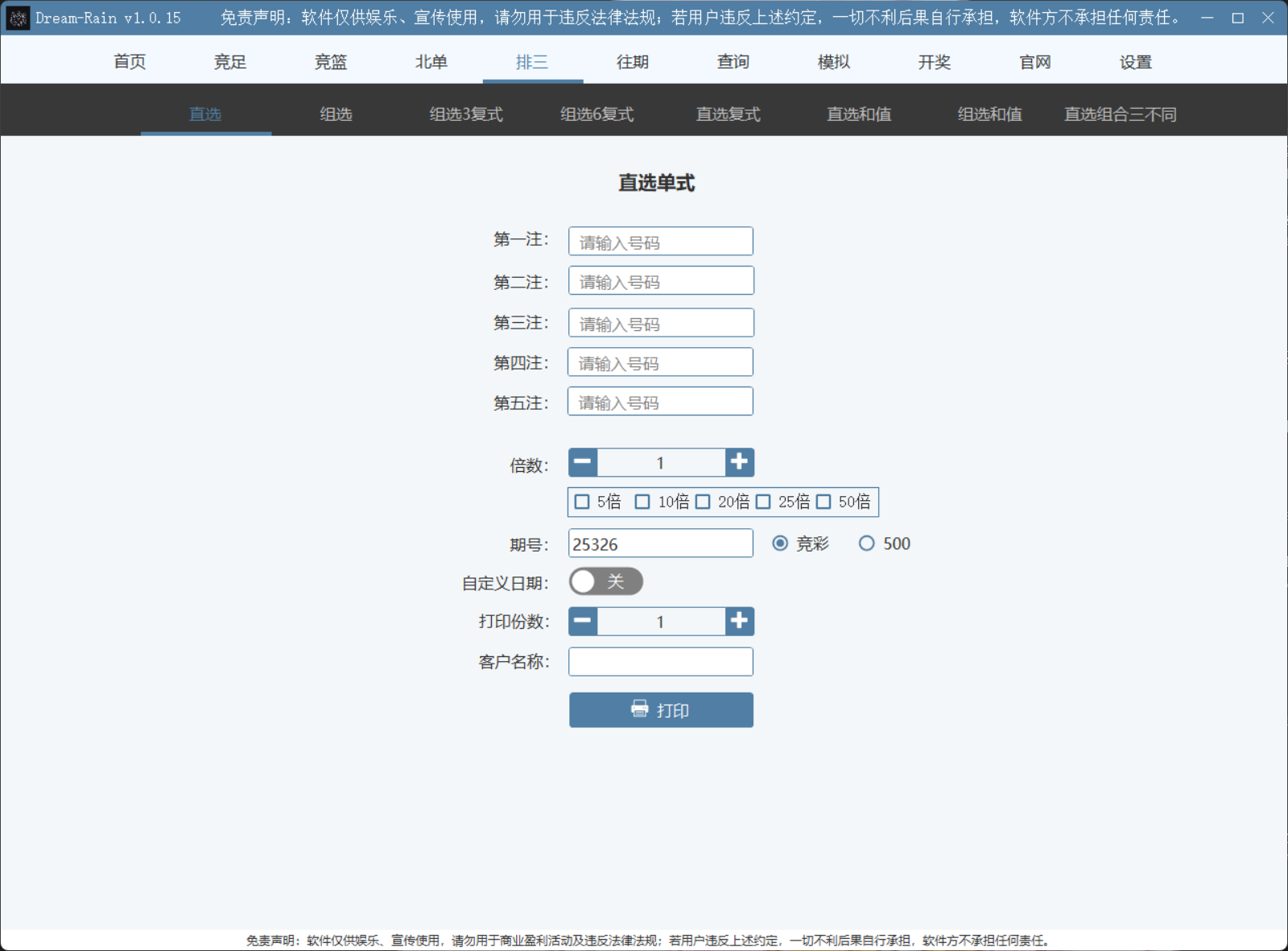The width and height of the screenshot is (1288, 951).
Task: Enable the 5倍 checkbox
Action: click(582, 501)
